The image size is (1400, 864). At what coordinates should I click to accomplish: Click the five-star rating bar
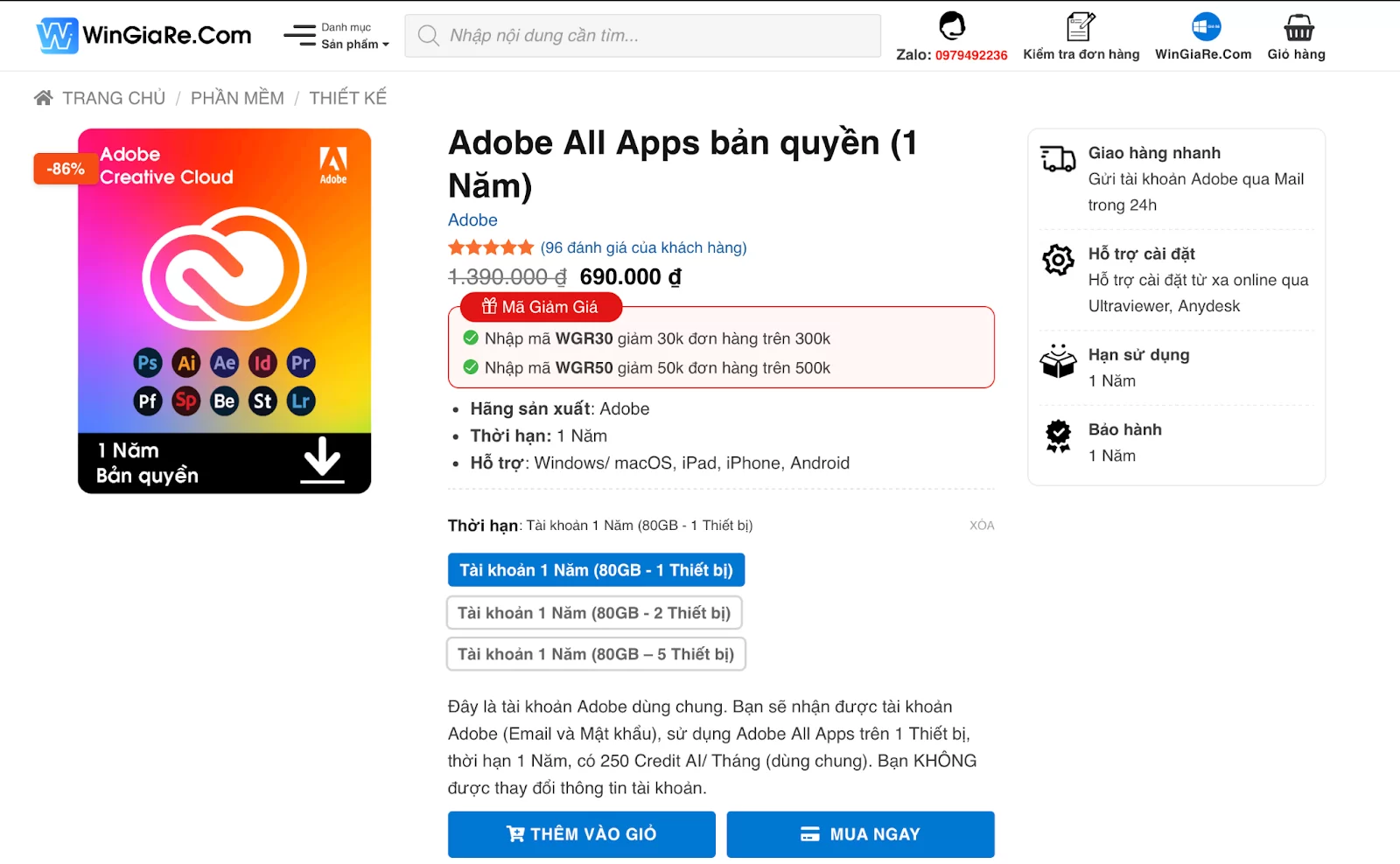(491, 248)
